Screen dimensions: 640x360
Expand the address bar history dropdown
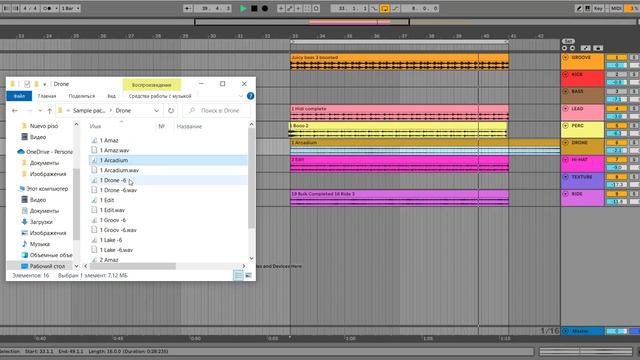[x=156, y=111]
